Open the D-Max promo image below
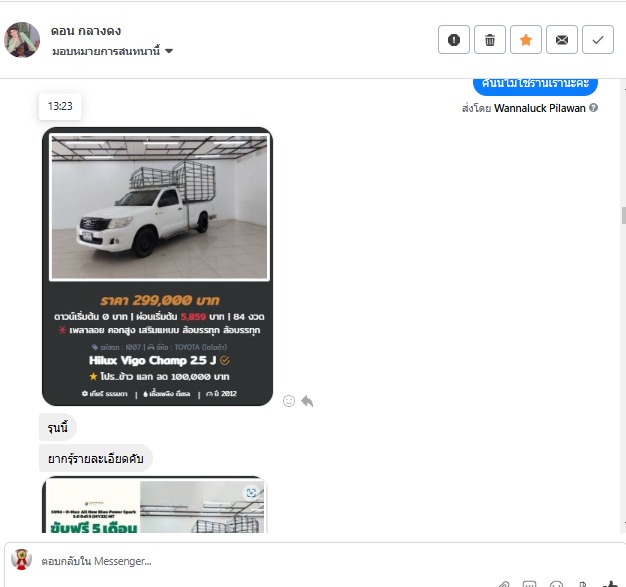The width and height of the screenshot is (626, 587). 155,505
